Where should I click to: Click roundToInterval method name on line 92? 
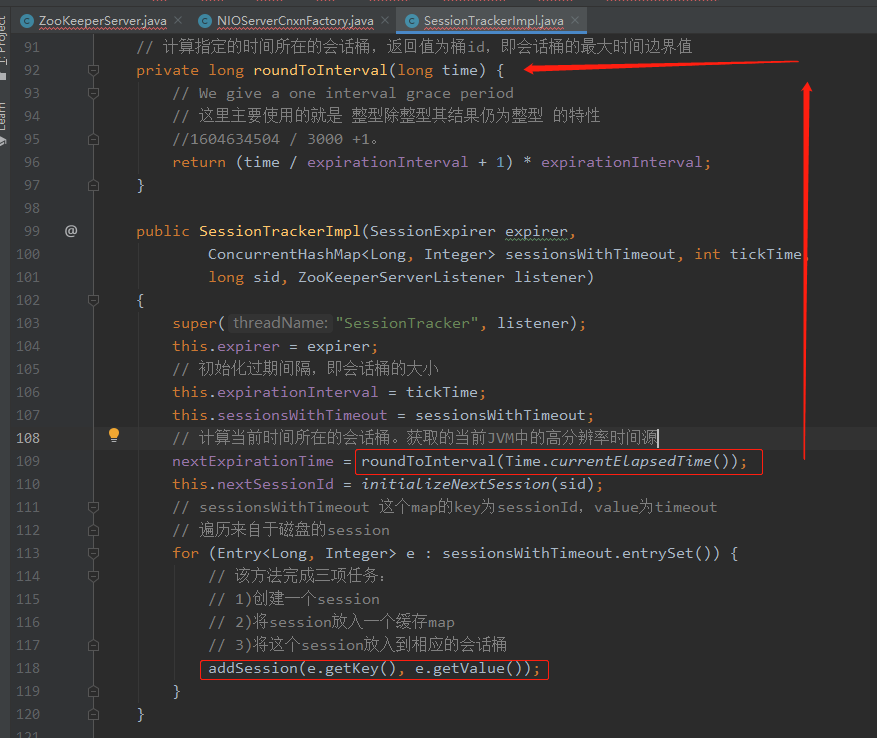[x=320, y=70]
